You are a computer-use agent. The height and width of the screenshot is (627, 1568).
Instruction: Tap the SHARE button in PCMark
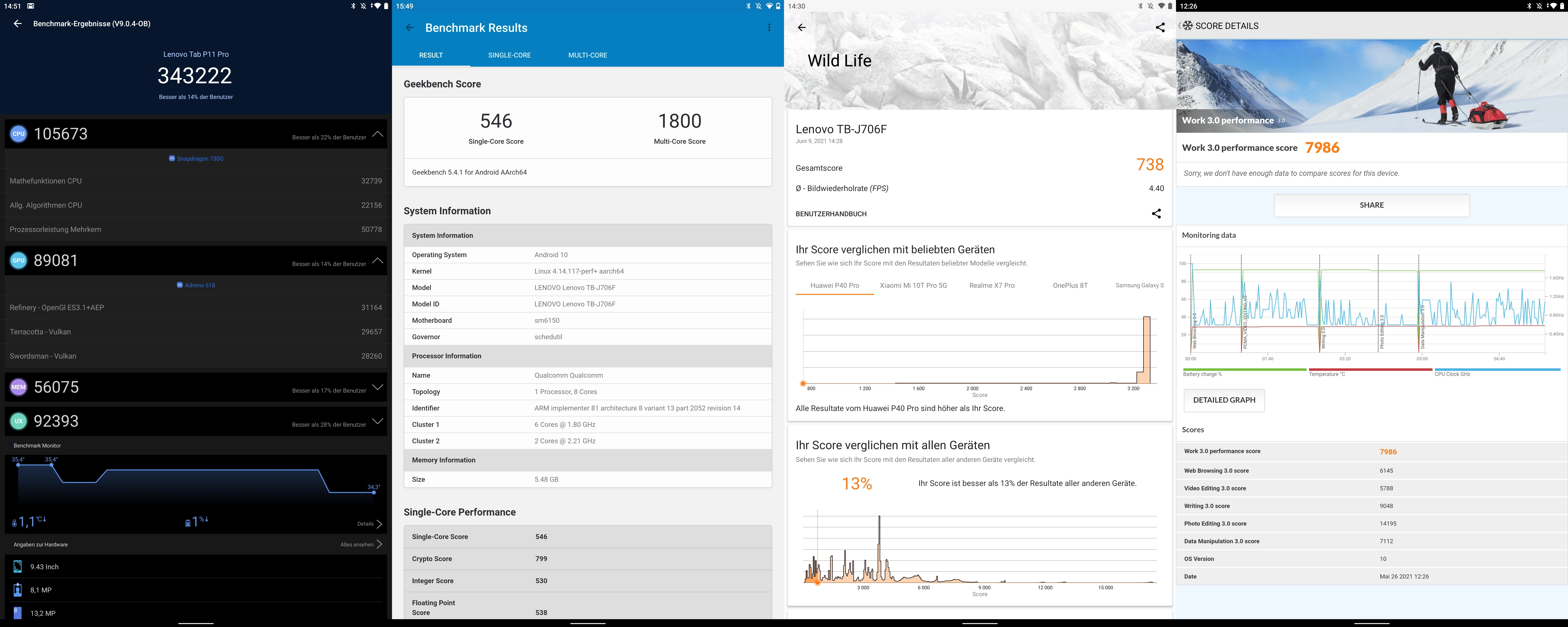click(1372, 205)
